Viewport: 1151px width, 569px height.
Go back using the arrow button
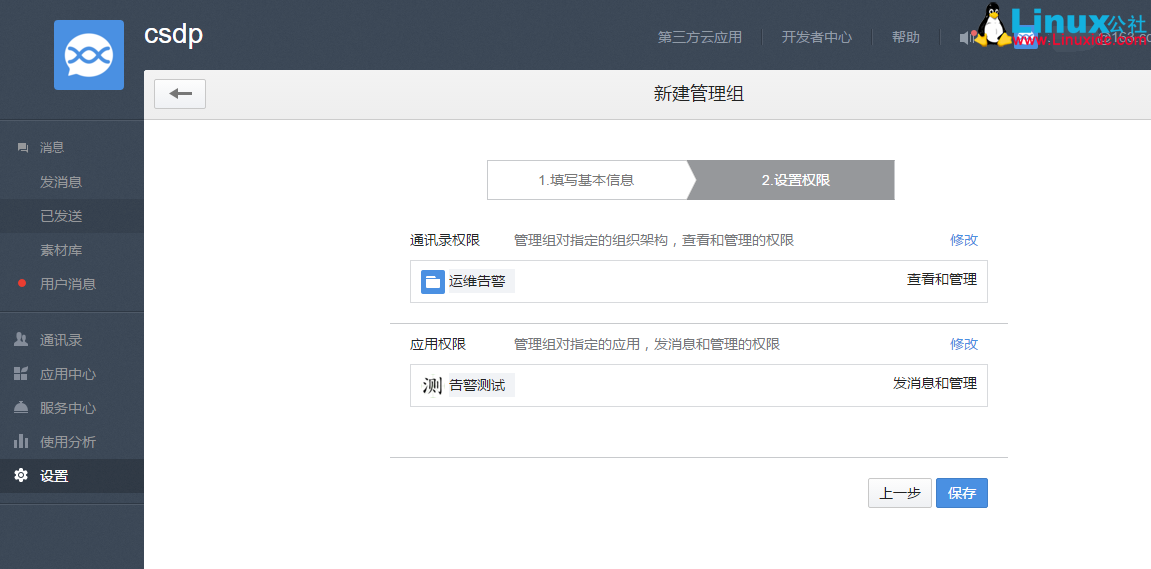coord(180,94)
